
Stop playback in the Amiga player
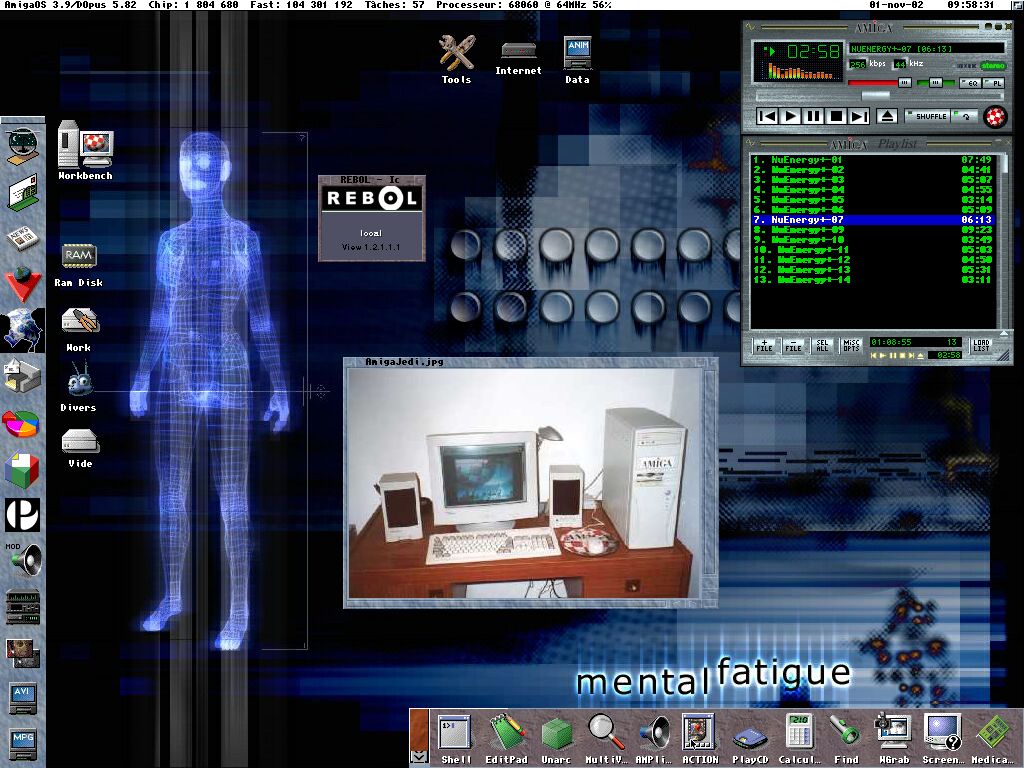836,116
